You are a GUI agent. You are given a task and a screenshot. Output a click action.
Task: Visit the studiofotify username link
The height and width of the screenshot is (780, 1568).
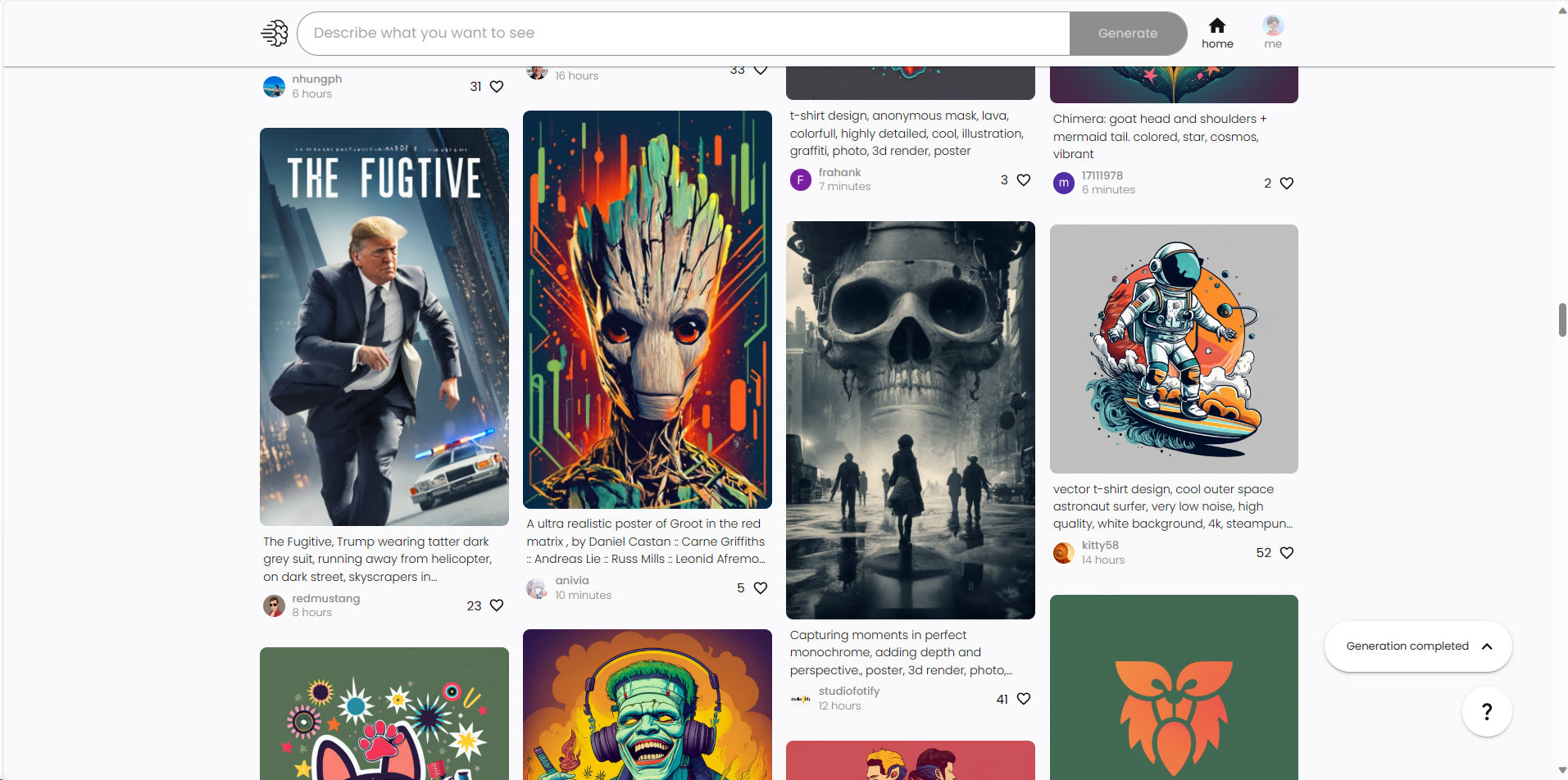[849, 691]
